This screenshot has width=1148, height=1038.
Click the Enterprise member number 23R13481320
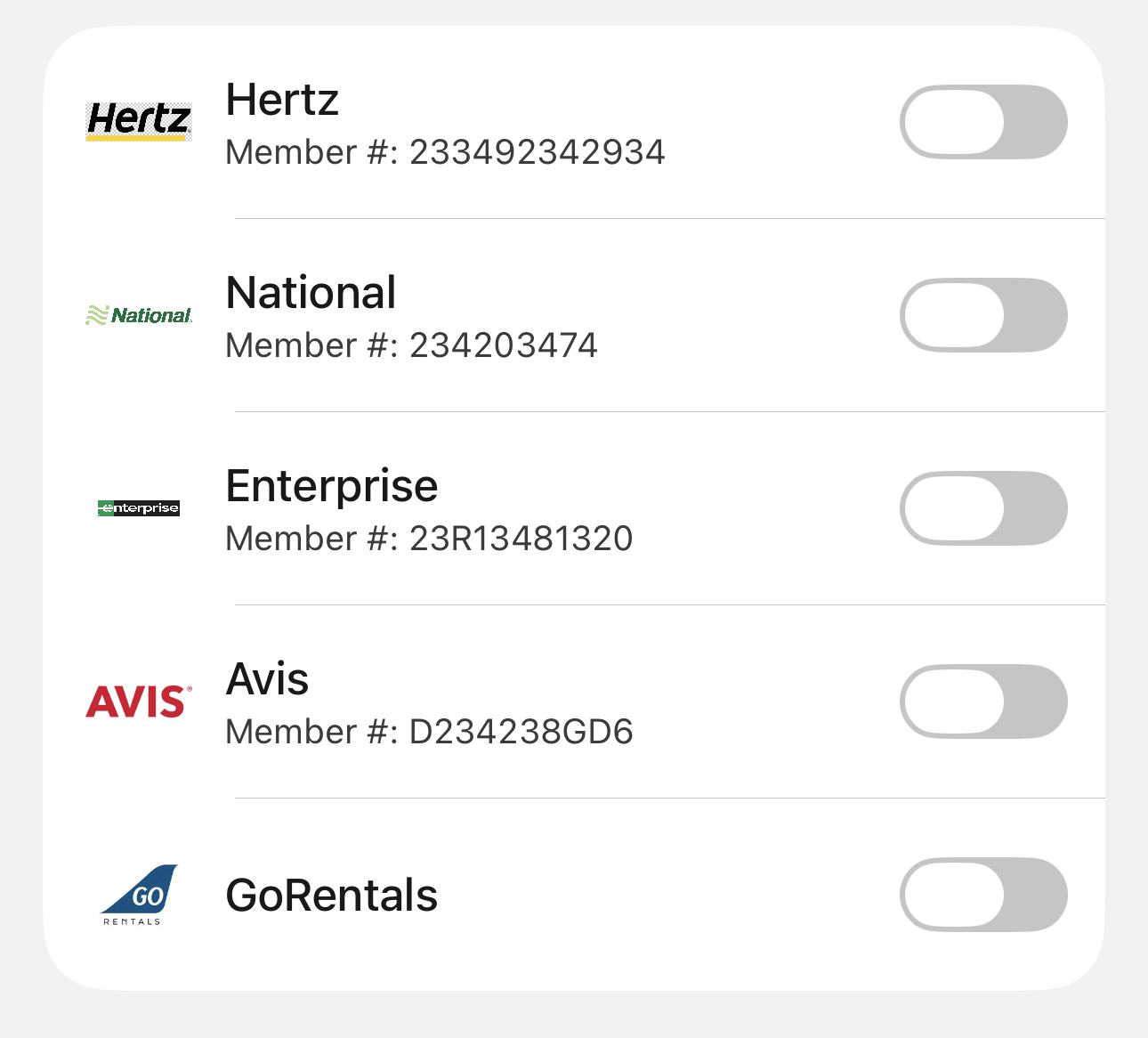430,539
